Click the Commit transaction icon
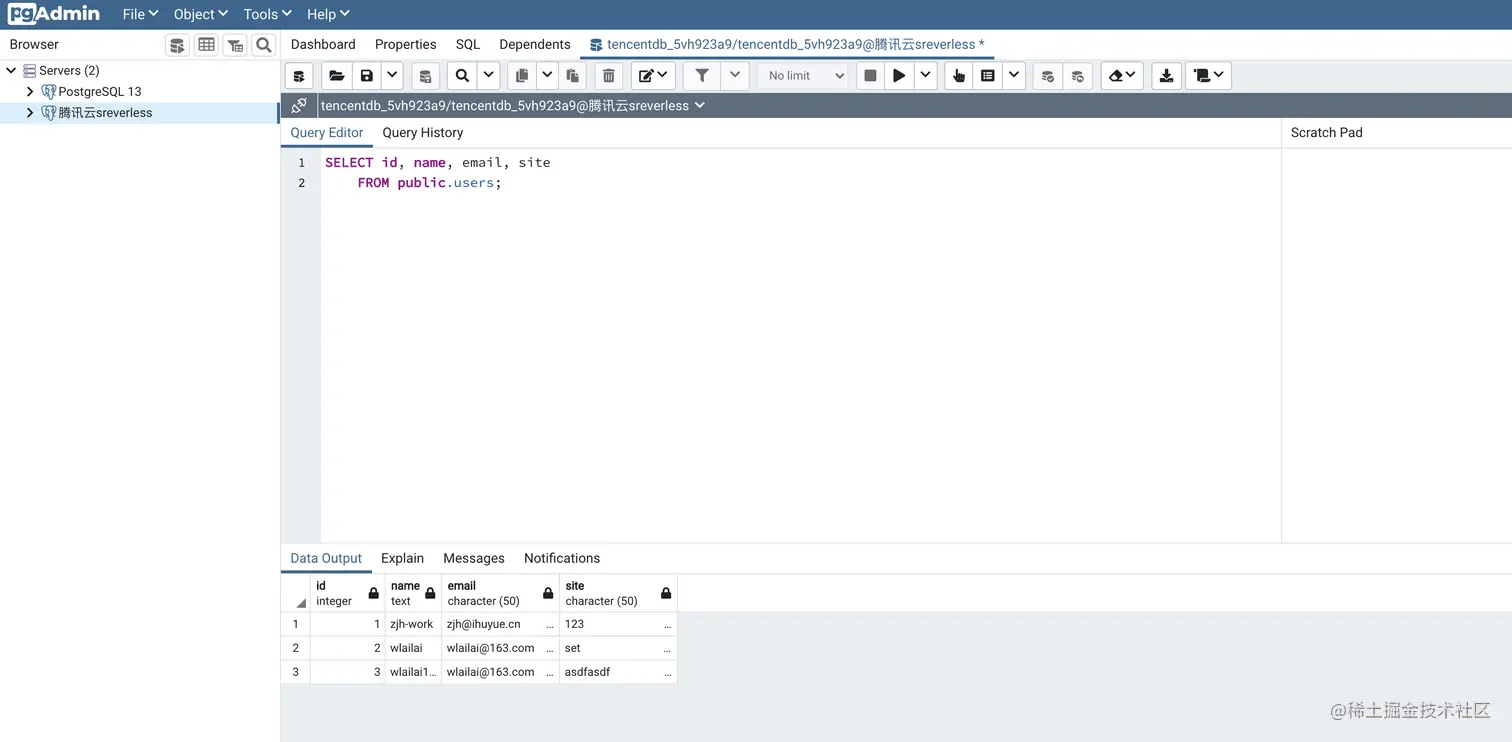The width and height of the screenshot is (1512, 742). 1047,76
